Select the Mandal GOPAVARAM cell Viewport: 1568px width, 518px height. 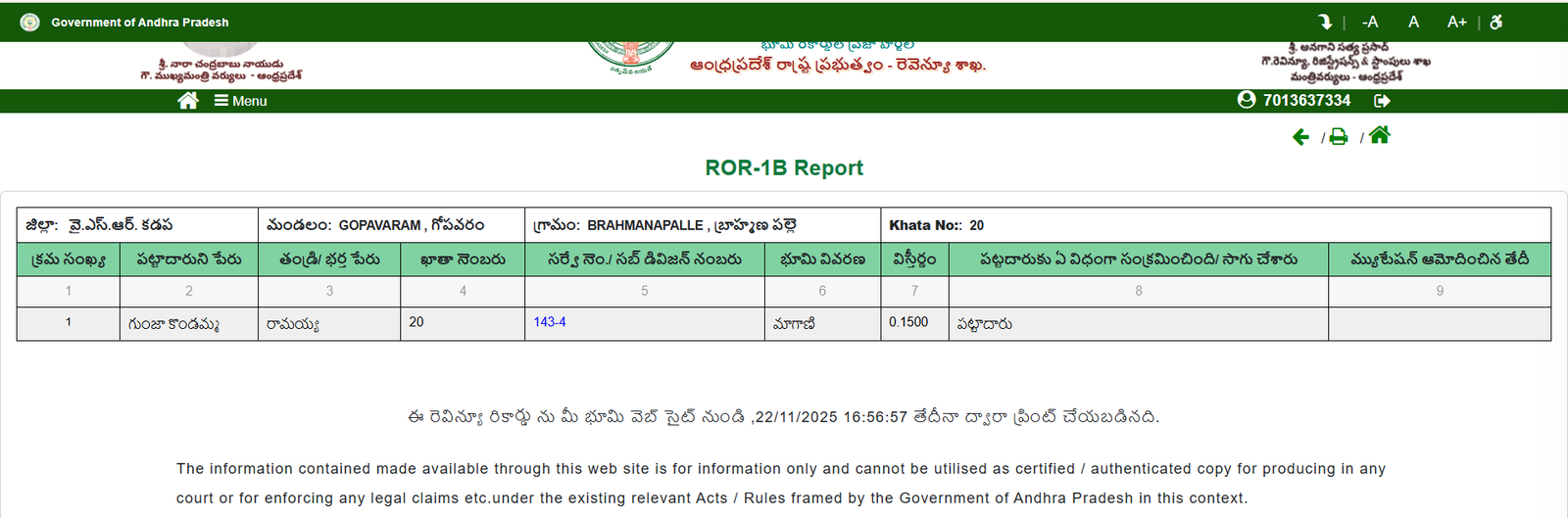(392, 225)
